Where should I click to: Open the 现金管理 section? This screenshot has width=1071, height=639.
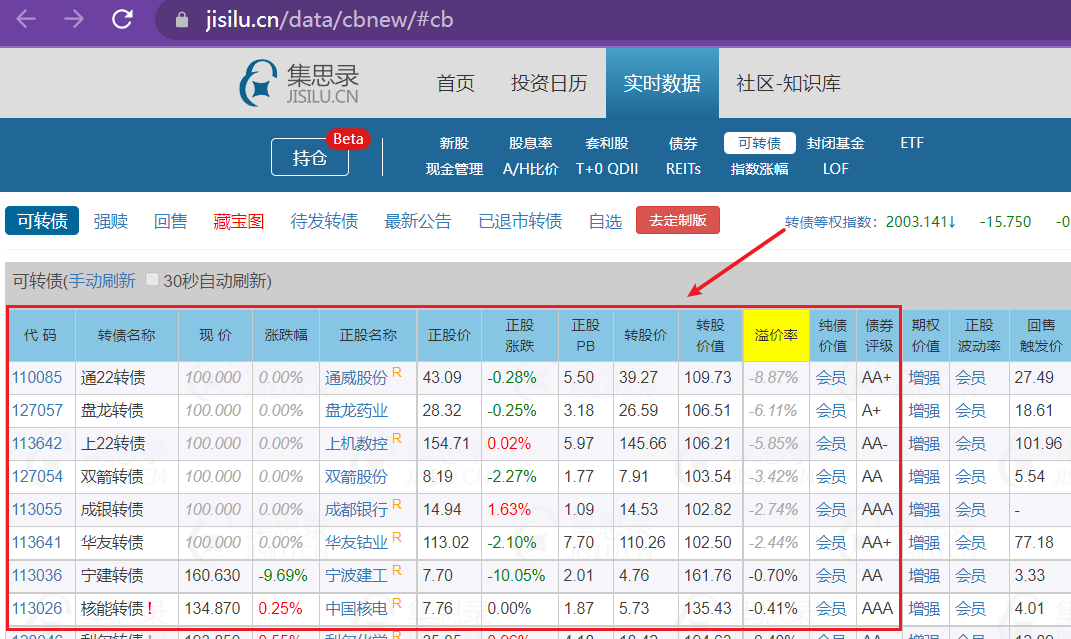(x=454, y=169)
